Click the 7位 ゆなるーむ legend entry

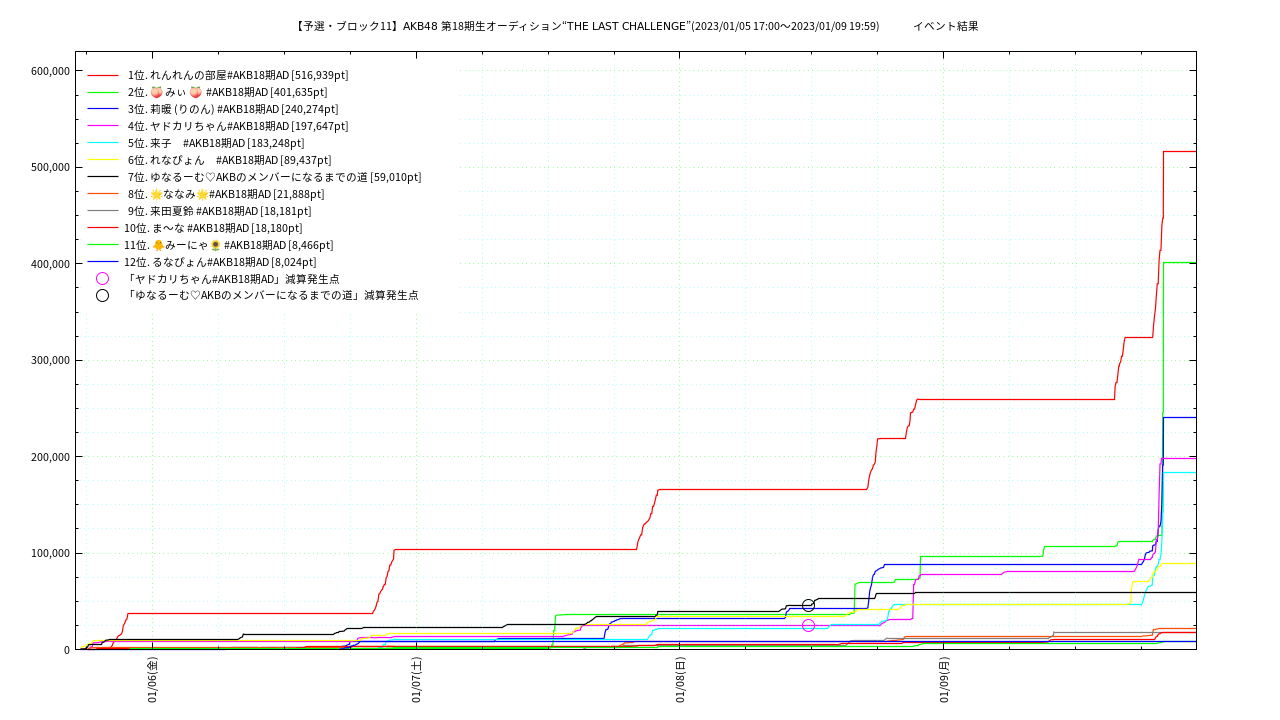point(274,177)
